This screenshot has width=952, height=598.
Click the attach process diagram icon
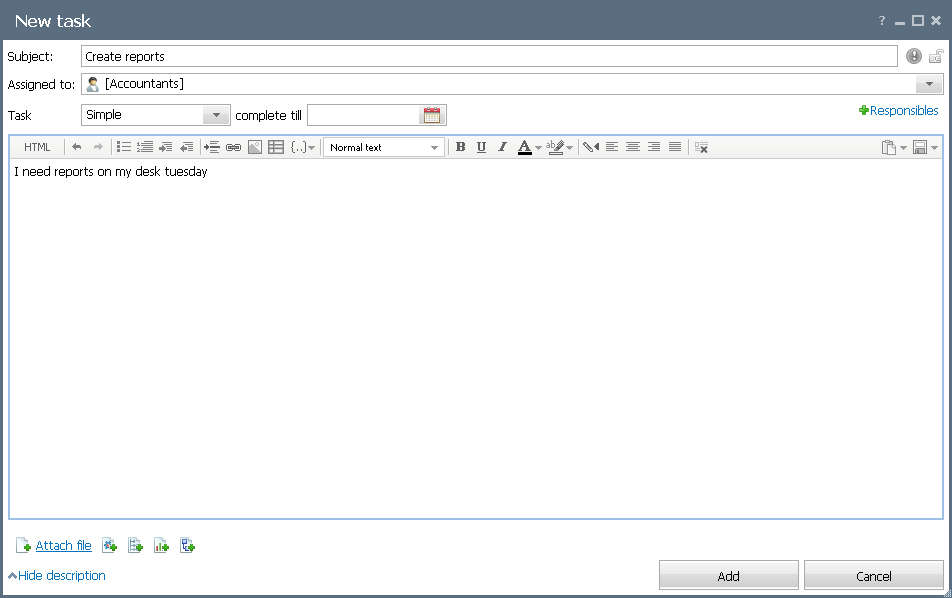[x=187, y=546]
